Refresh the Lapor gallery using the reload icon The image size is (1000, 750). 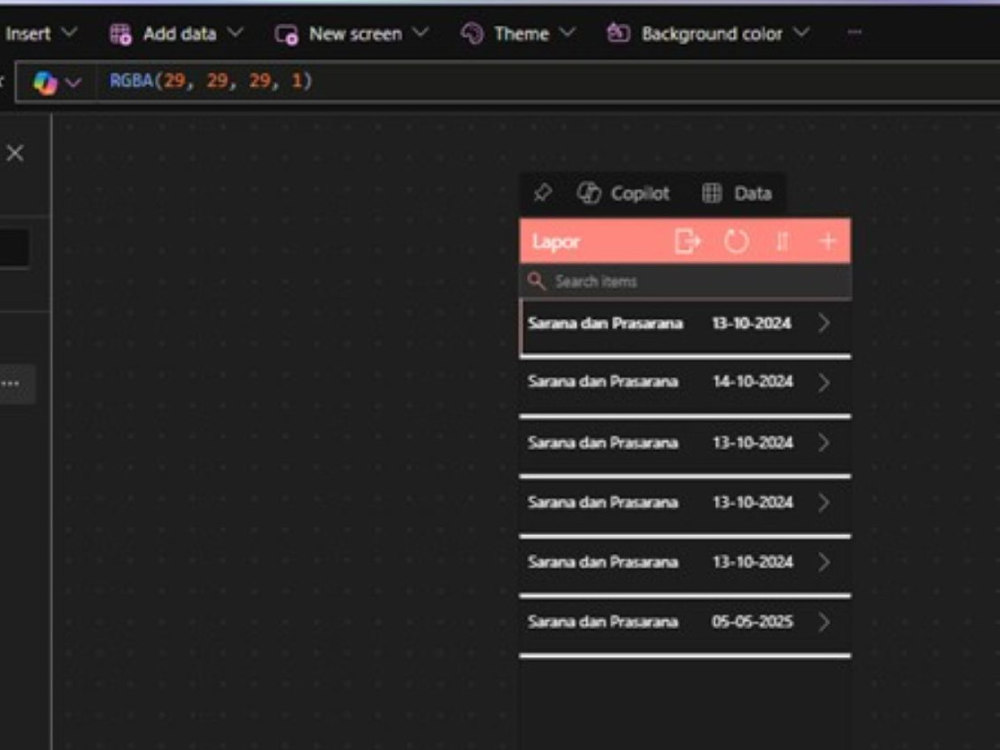(737, 241)
